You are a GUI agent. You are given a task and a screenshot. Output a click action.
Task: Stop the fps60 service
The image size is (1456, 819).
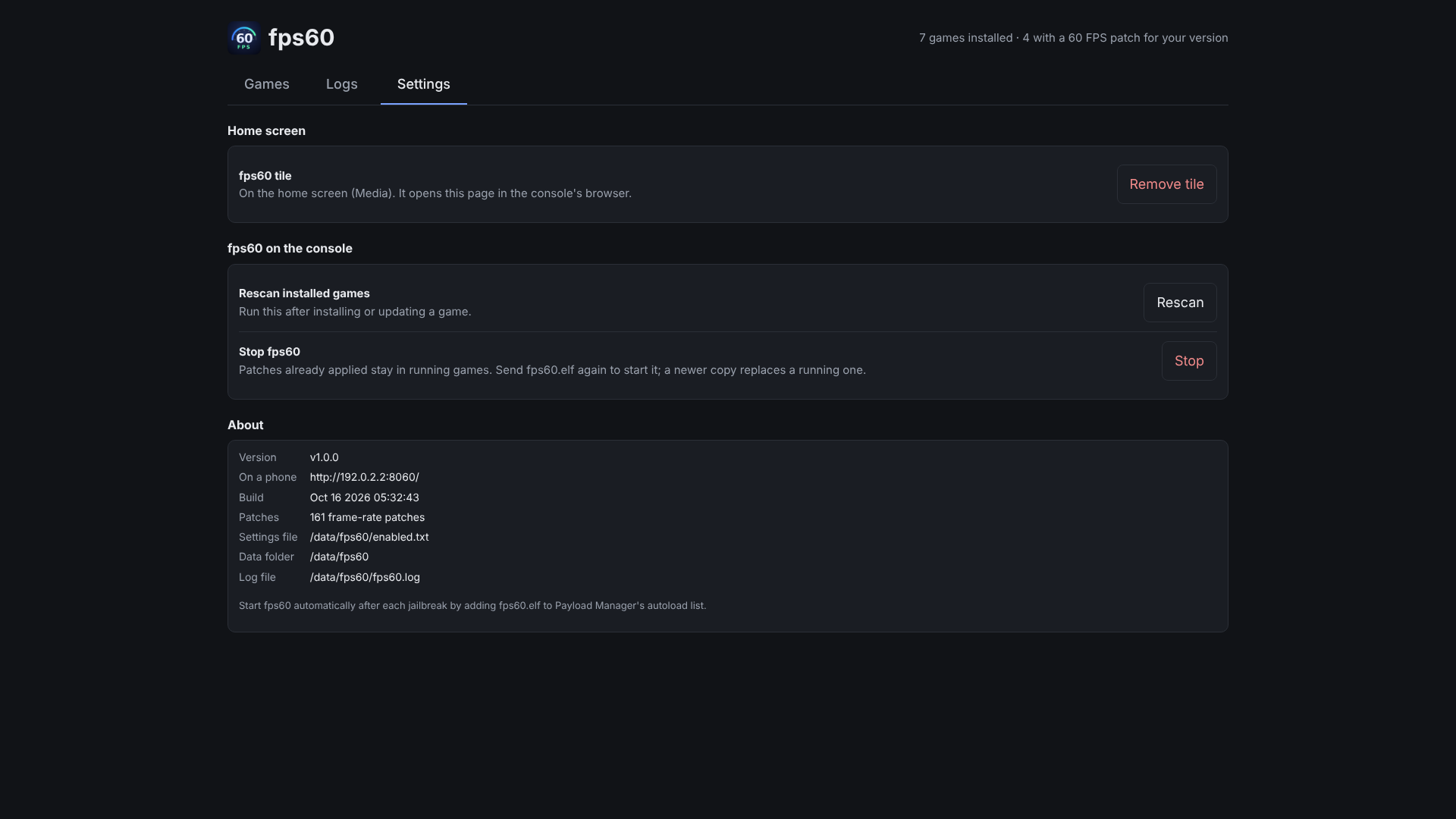point(1189,361)
